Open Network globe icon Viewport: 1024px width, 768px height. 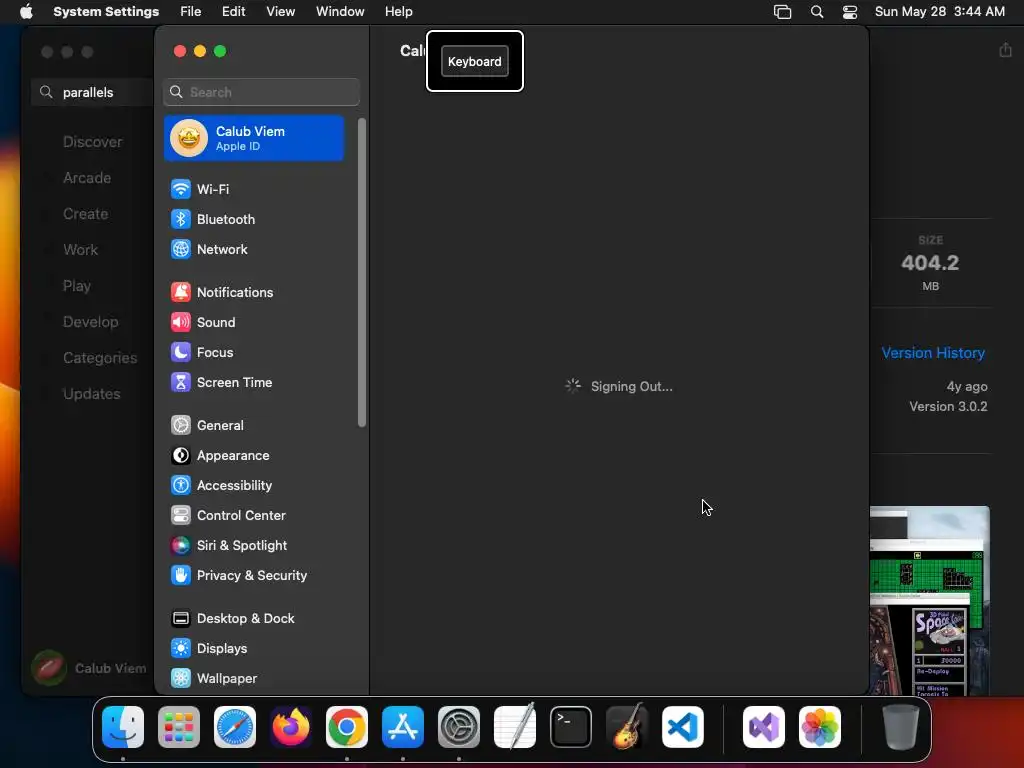tap(181, 249)
